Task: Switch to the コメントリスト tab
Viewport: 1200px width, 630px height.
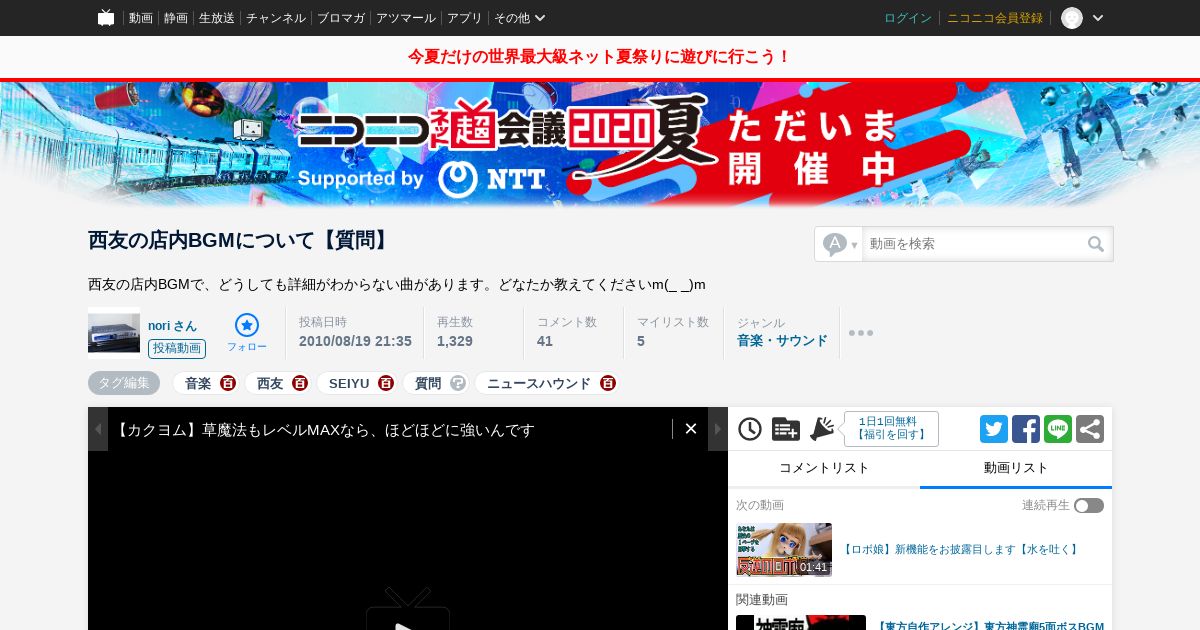Action: pyautogui.click(x=824, y=468)
